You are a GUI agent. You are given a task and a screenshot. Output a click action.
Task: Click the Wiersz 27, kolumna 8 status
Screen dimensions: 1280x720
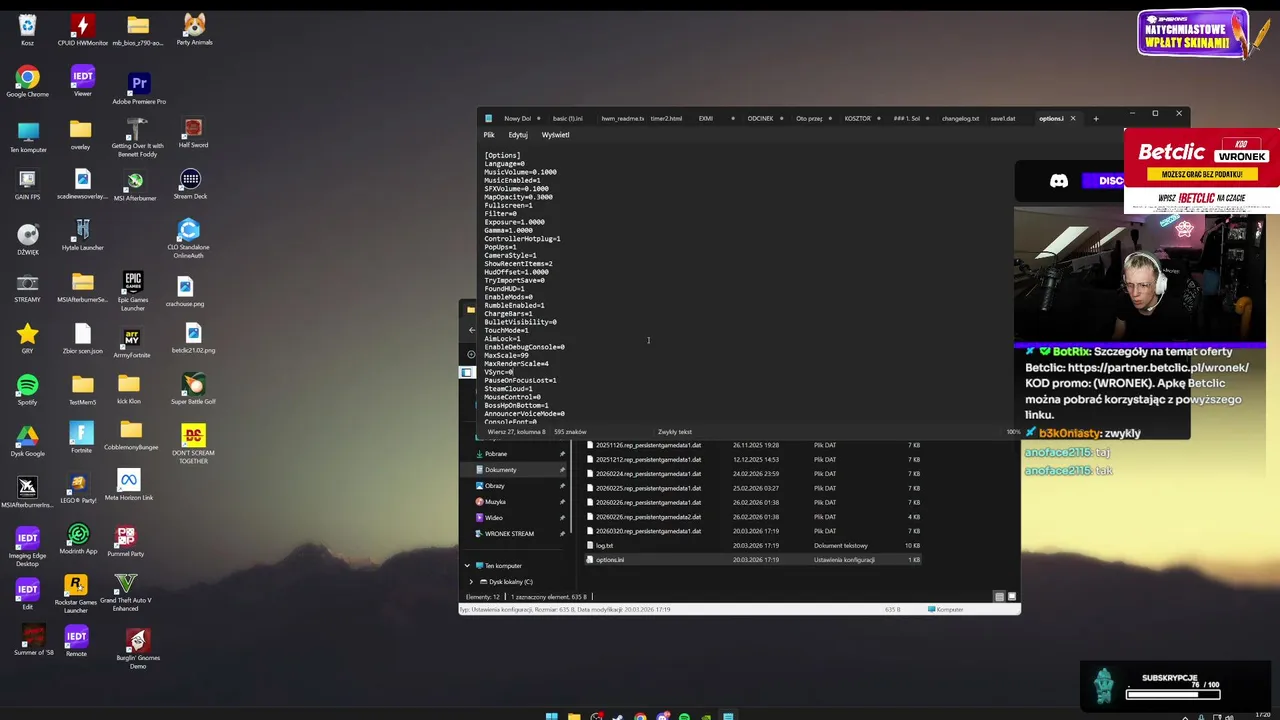tap(516, 432)
